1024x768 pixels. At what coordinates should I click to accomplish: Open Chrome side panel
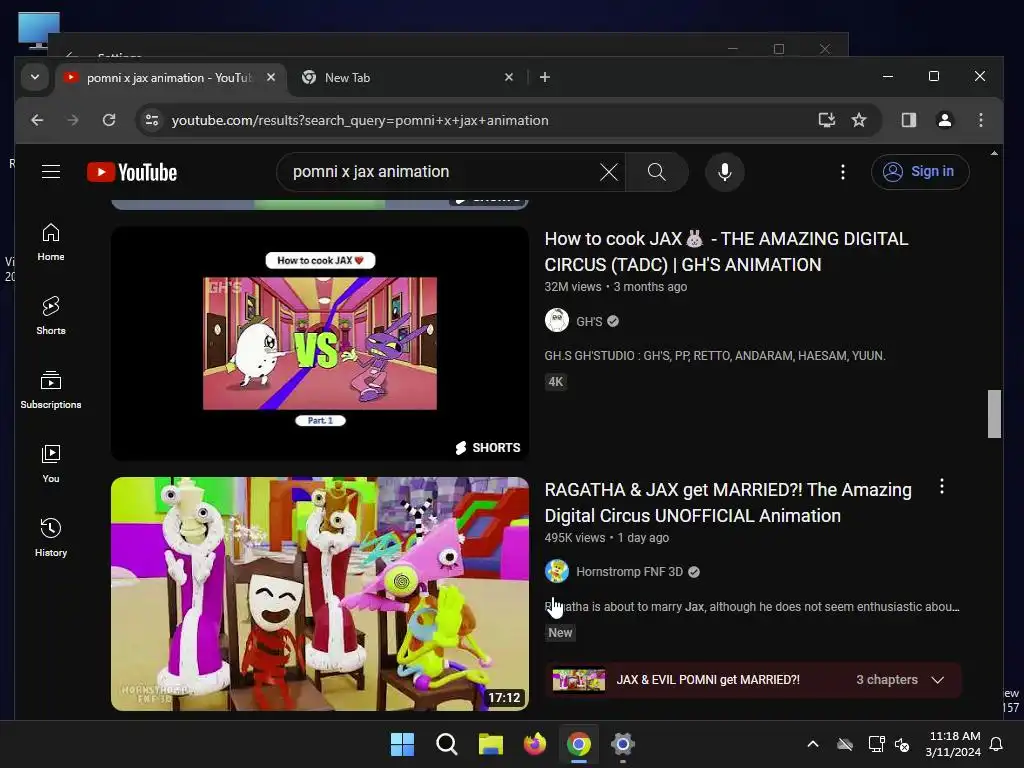click(908, 120)
